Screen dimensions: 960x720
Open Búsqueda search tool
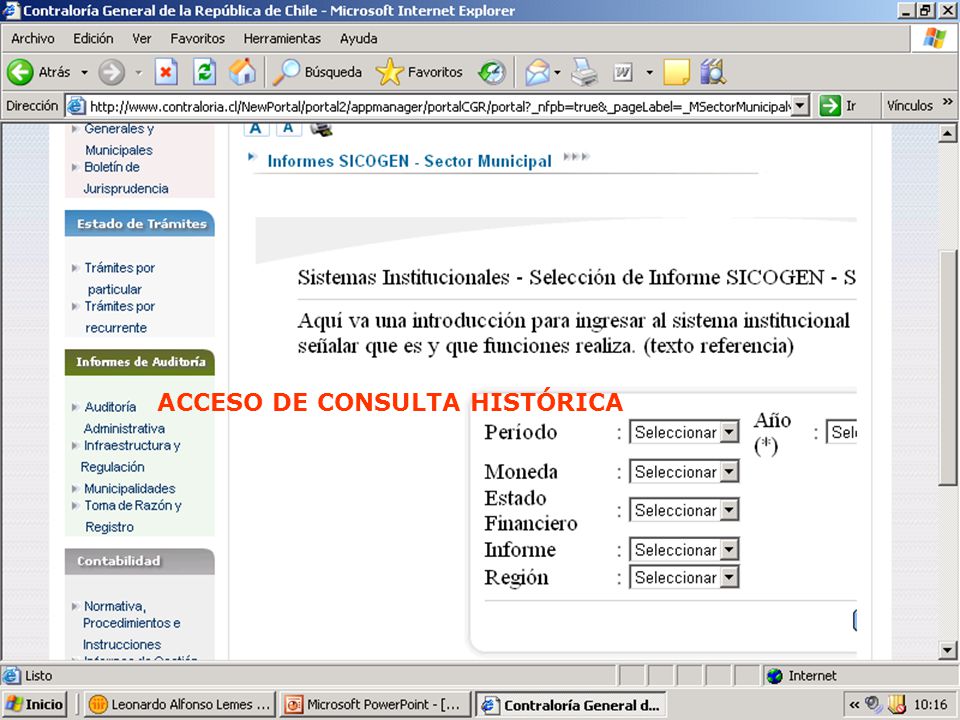pyautogui.click(x=317, y=72)
